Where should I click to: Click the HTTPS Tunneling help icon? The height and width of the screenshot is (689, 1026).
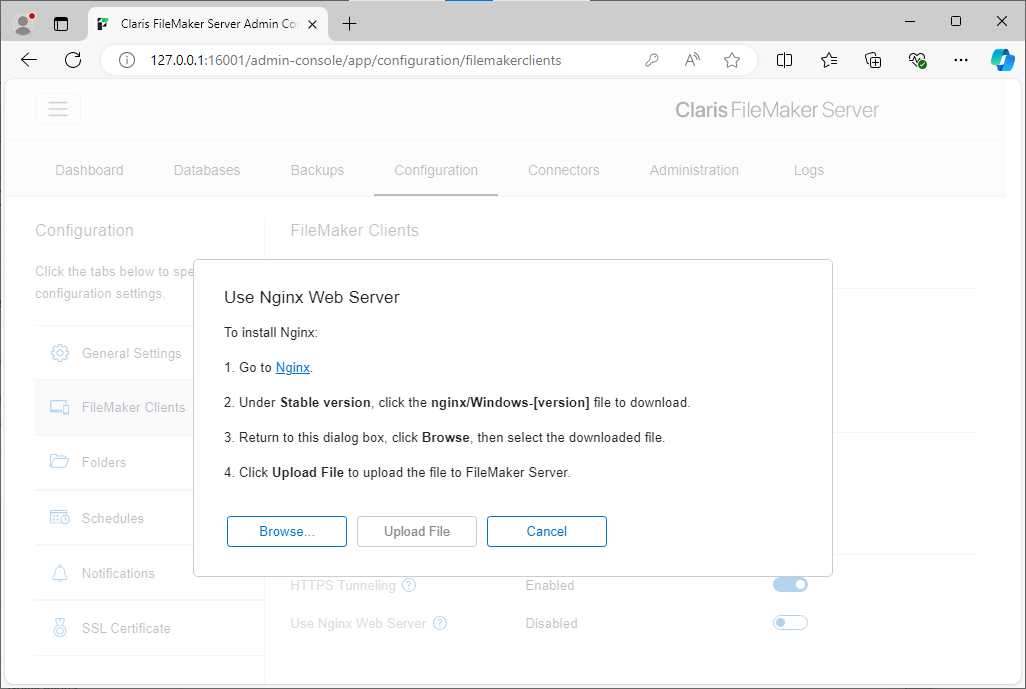[x=408, y=584]
